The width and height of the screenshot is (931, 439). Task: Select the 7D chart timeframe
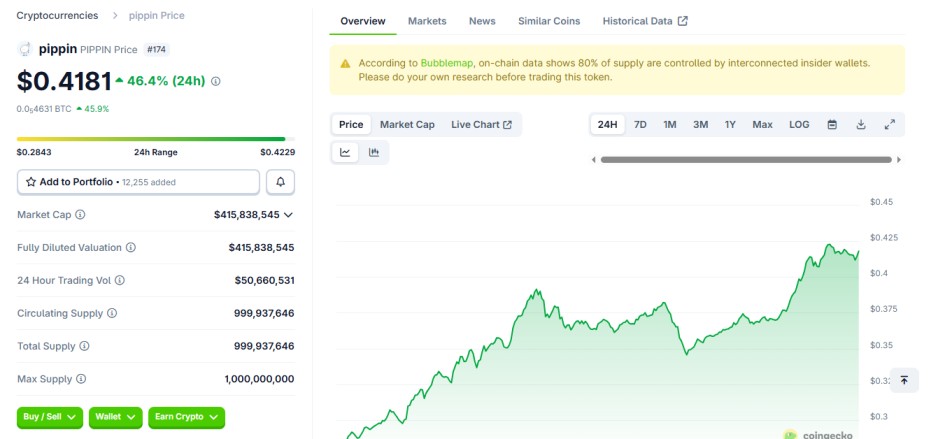pos(640,125)
